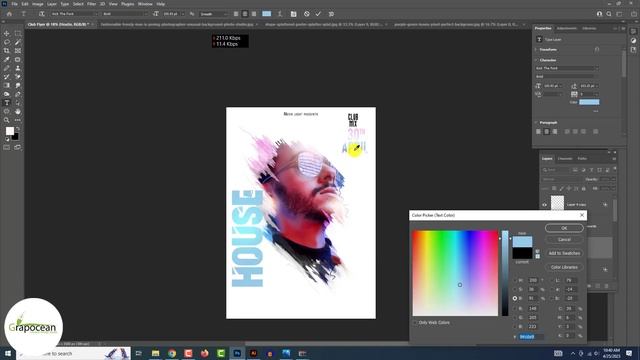The image size is (640, 360).
Task: Collapse the Transform section in Properties
Action: coord(536,49)
